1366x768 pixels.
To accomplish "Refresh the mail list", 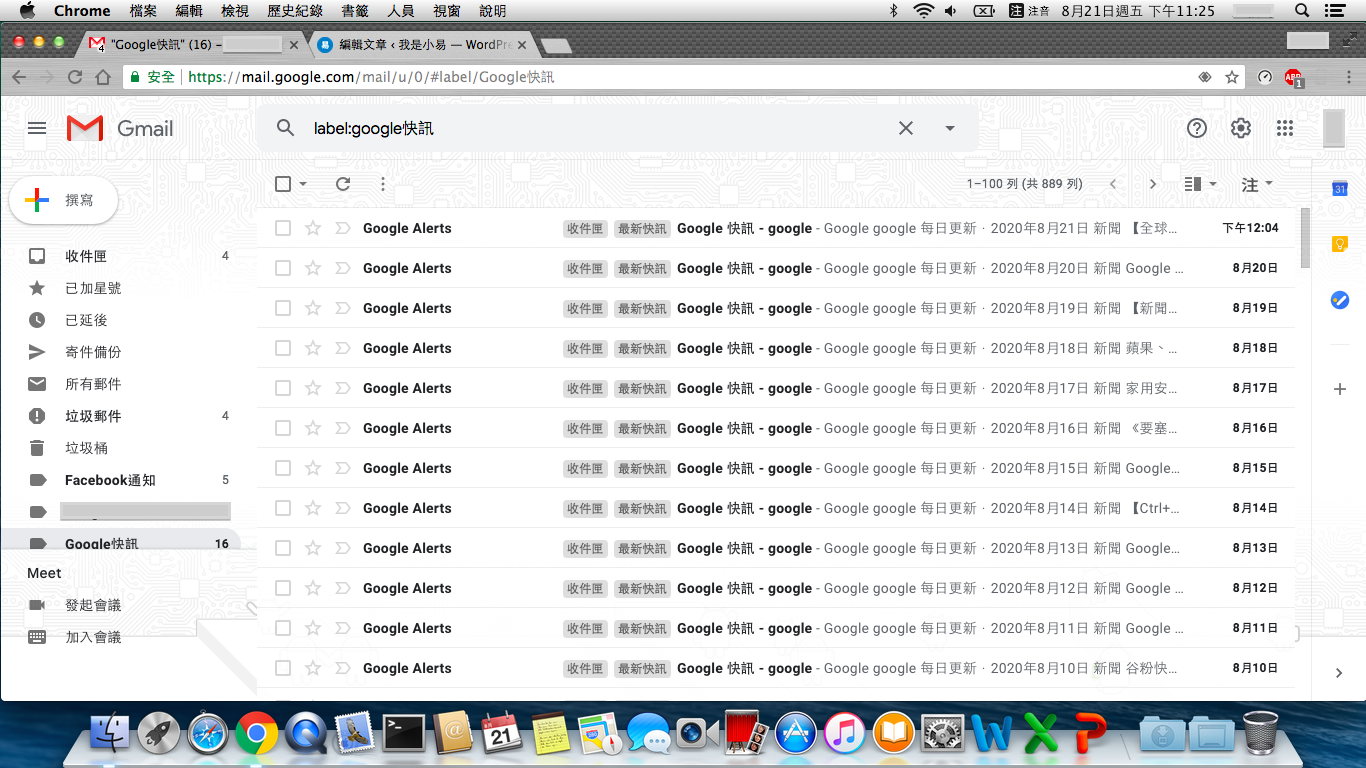I will 343,184.
